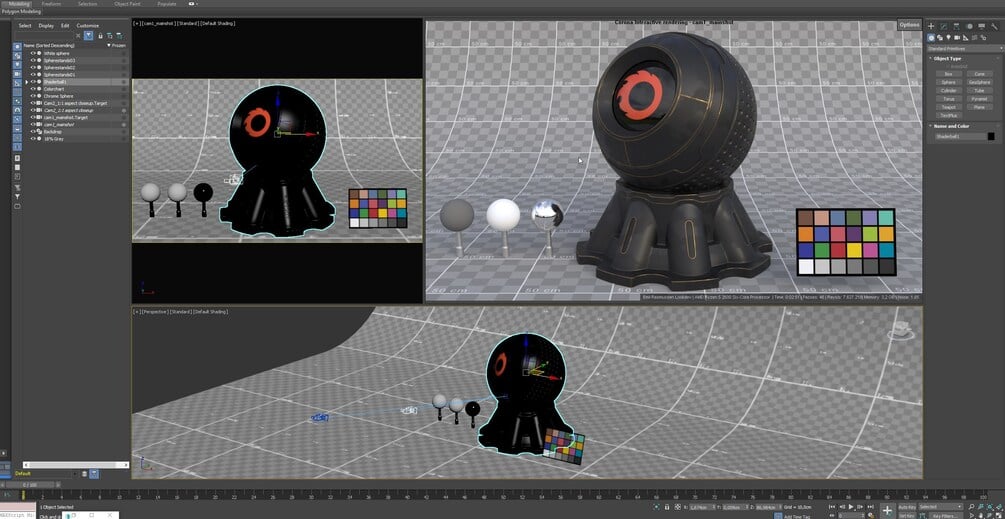Hide the White sphere object

(33, 53)
